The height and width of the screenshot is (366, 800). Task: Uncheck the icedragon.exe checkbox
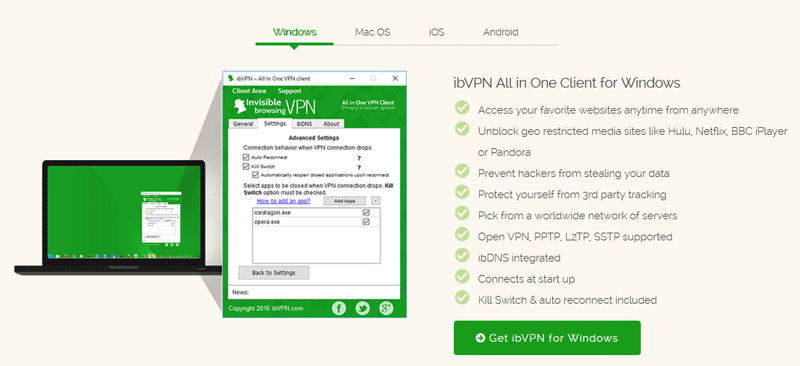point(366,212)
